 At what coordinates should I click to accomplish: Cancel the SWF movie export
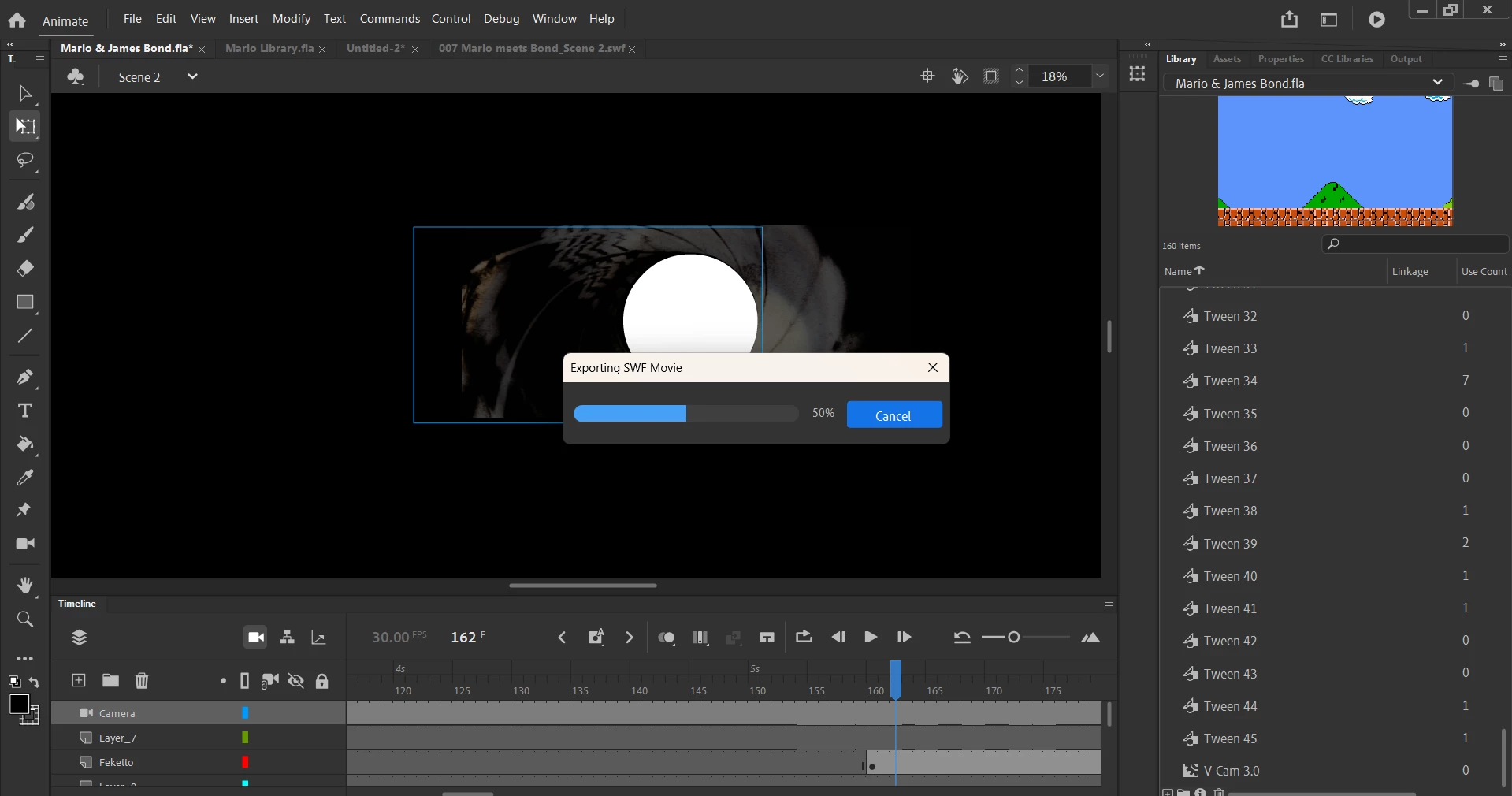click(x=893, y=415)
